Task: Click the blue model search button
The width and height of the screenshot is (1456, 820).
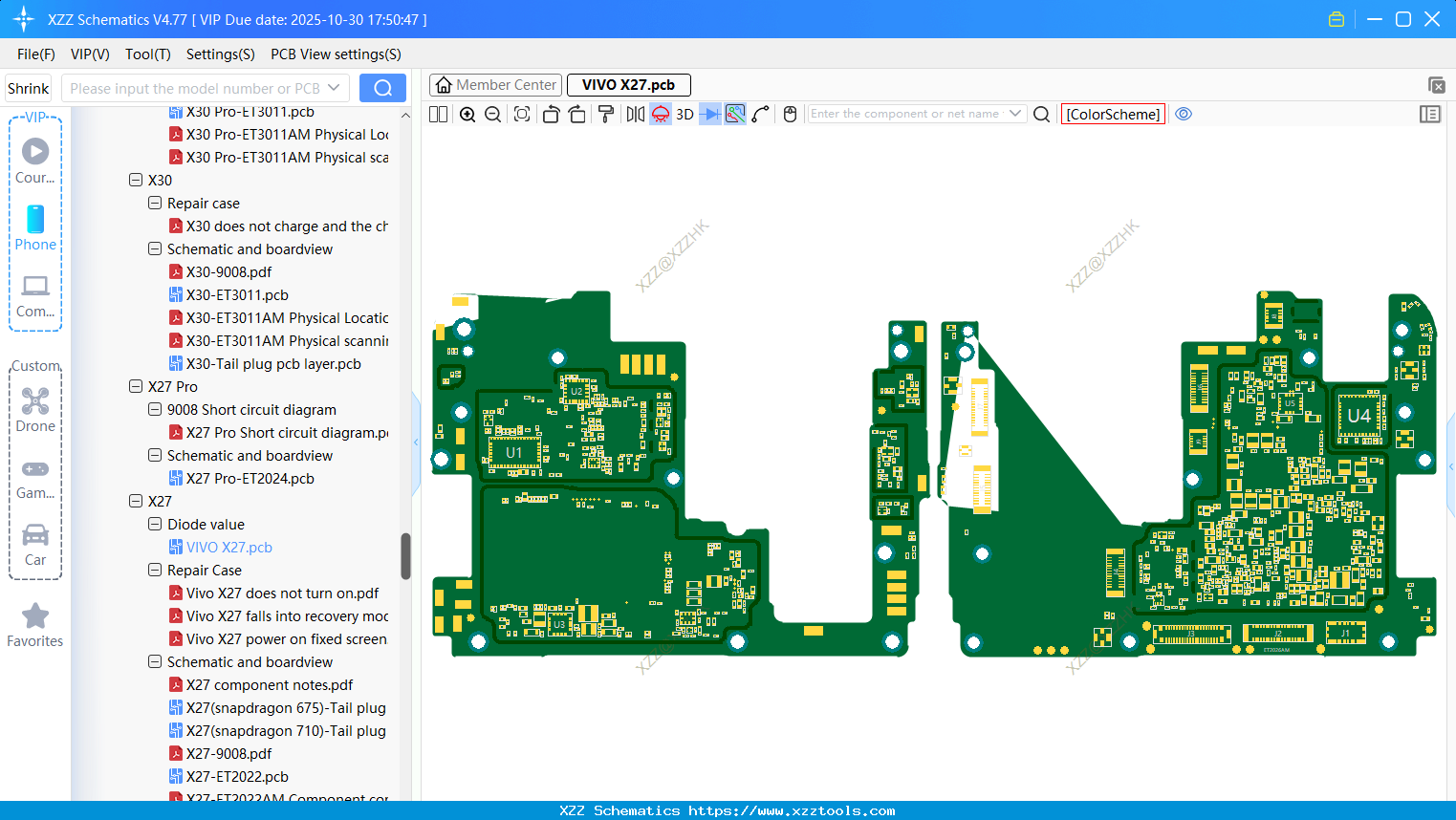Action: 382,88
